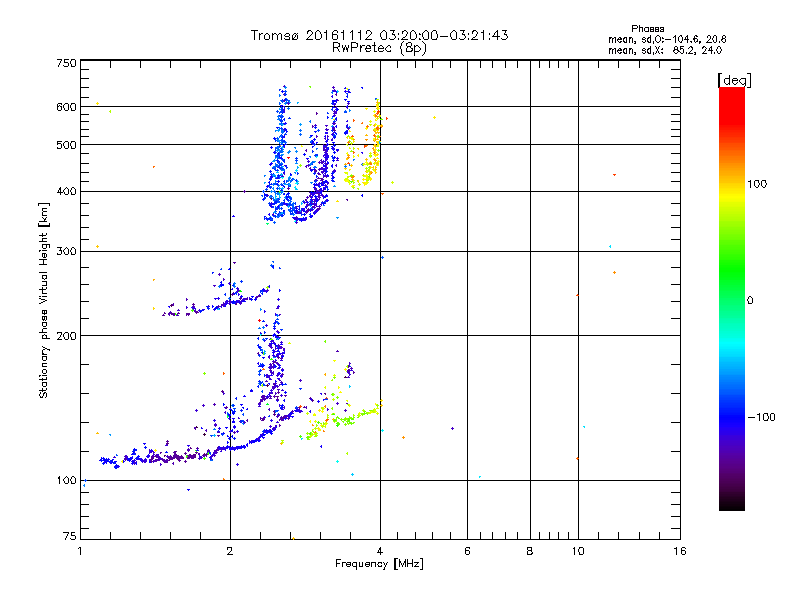Click the y-axis tick label '750'

click(x=66, y=63)
